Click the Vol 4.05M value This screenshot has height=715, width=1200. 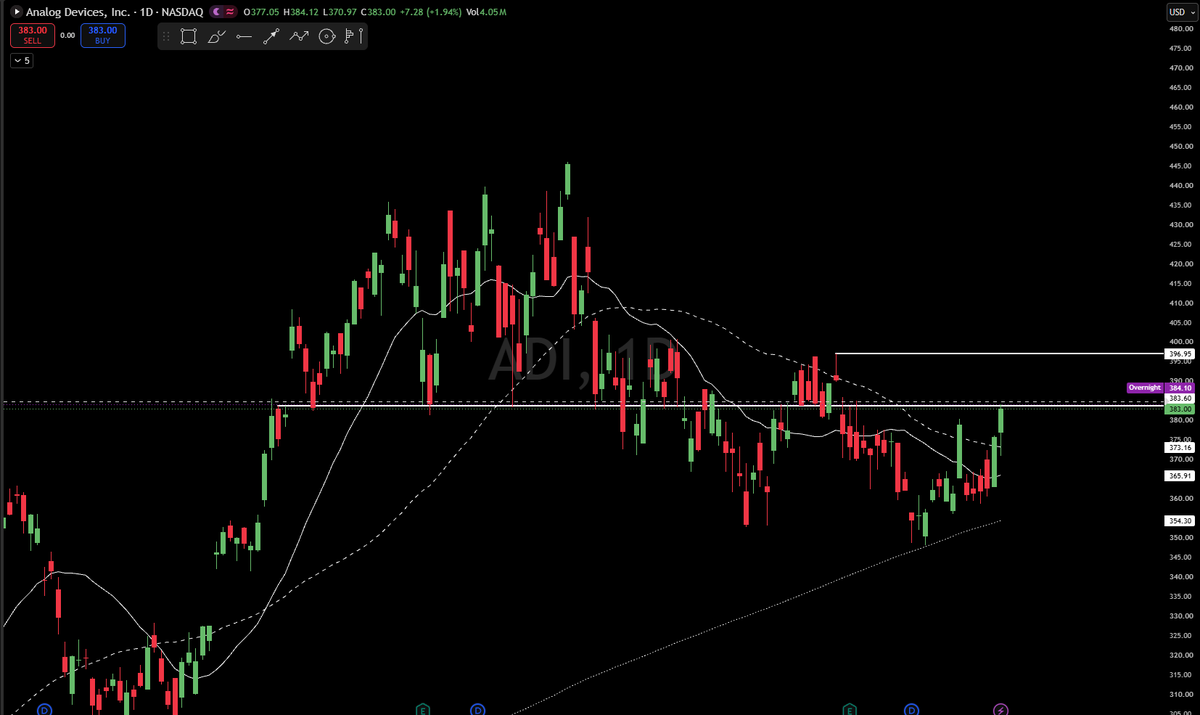click(x=486, y=11)
